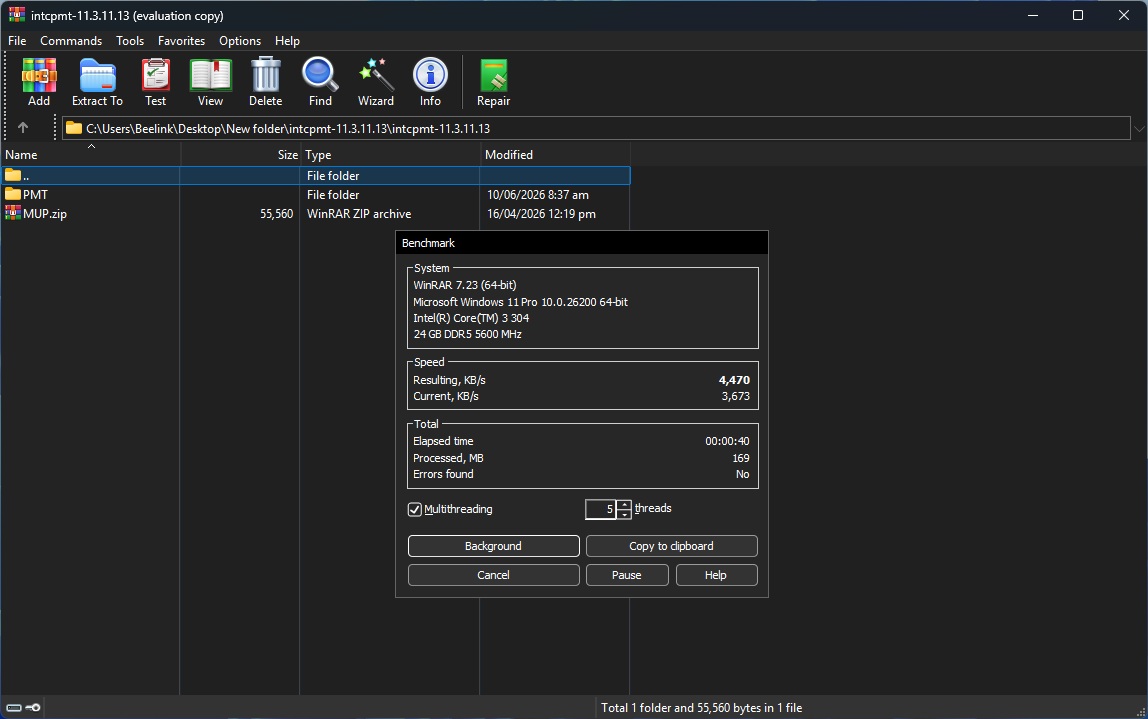Click the address bar path field
Image resolution: width=1148 pixels, height=719 pixels.
pyautogui.click(x=596, y=128)
